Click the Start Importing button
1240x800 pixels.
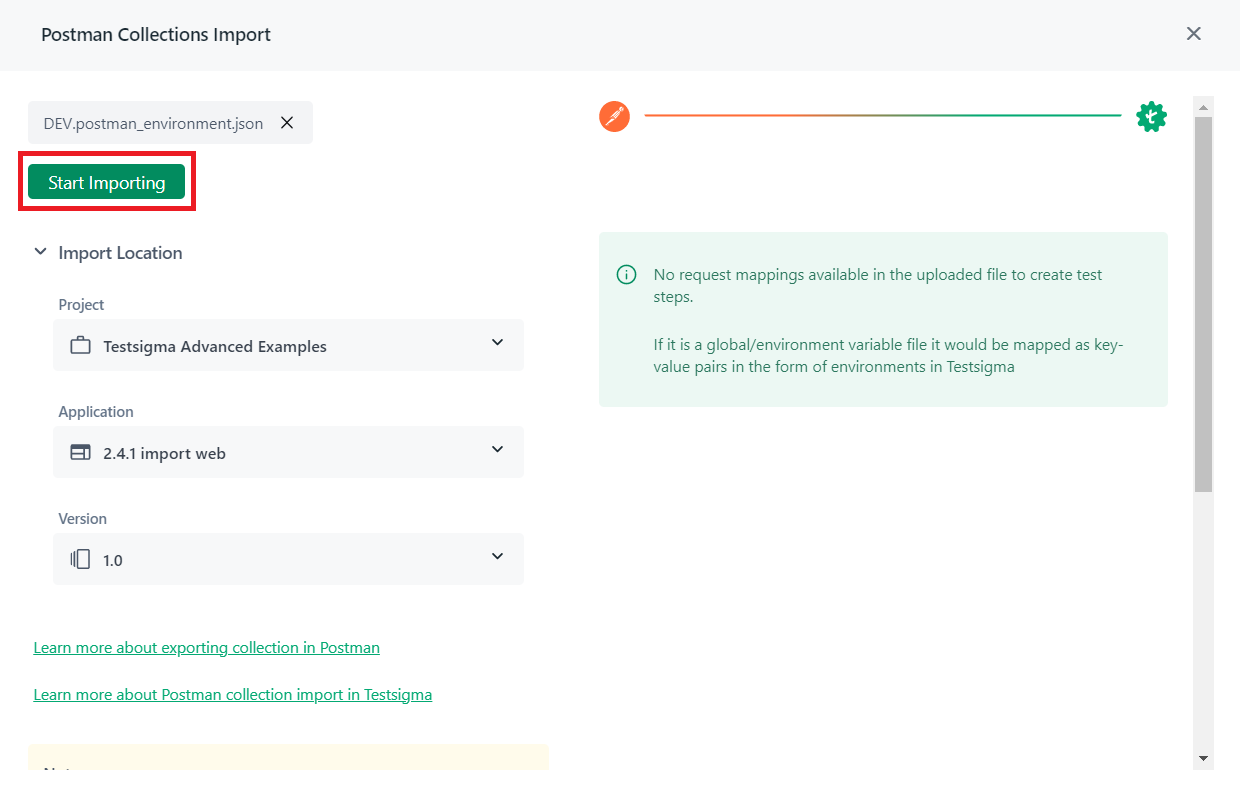point(106,182)
